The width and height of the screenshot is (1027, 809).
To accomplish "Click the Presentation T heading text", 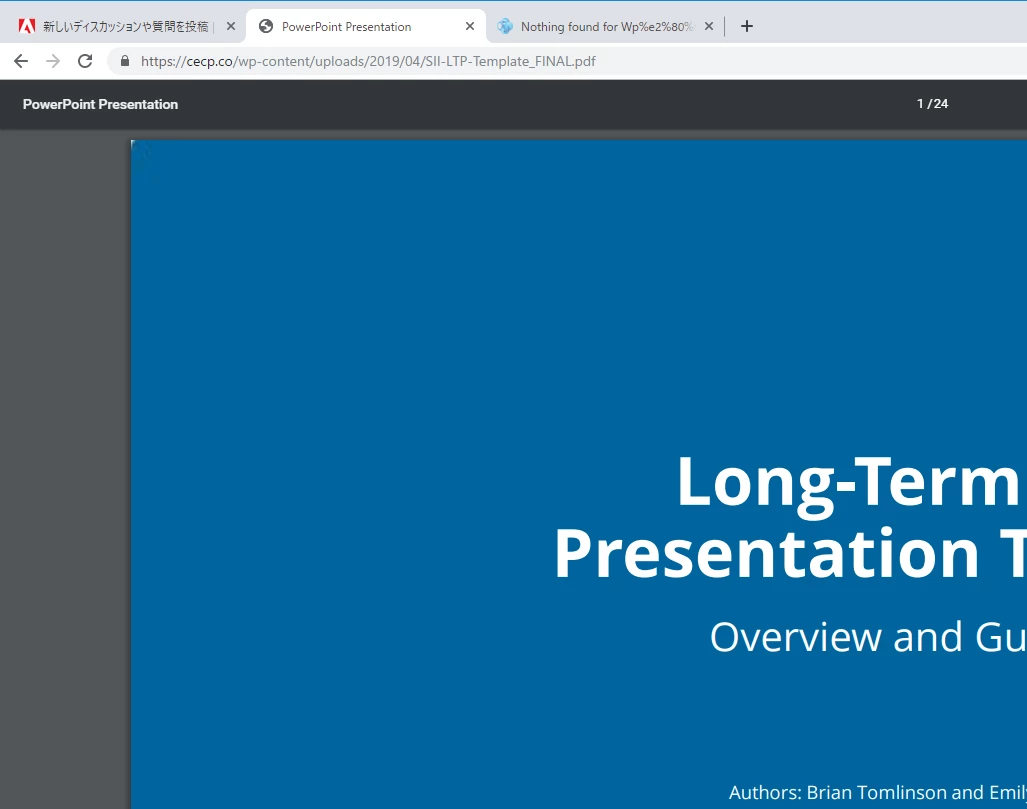I will 790,554.
